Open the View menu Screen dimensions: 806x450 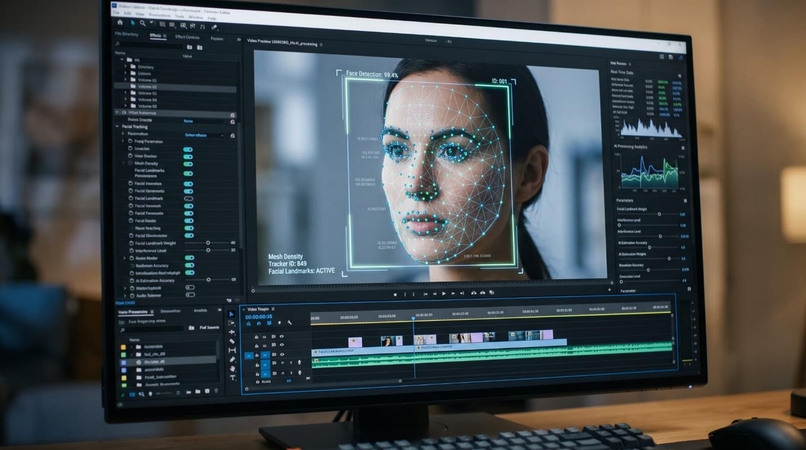point(140,14)
